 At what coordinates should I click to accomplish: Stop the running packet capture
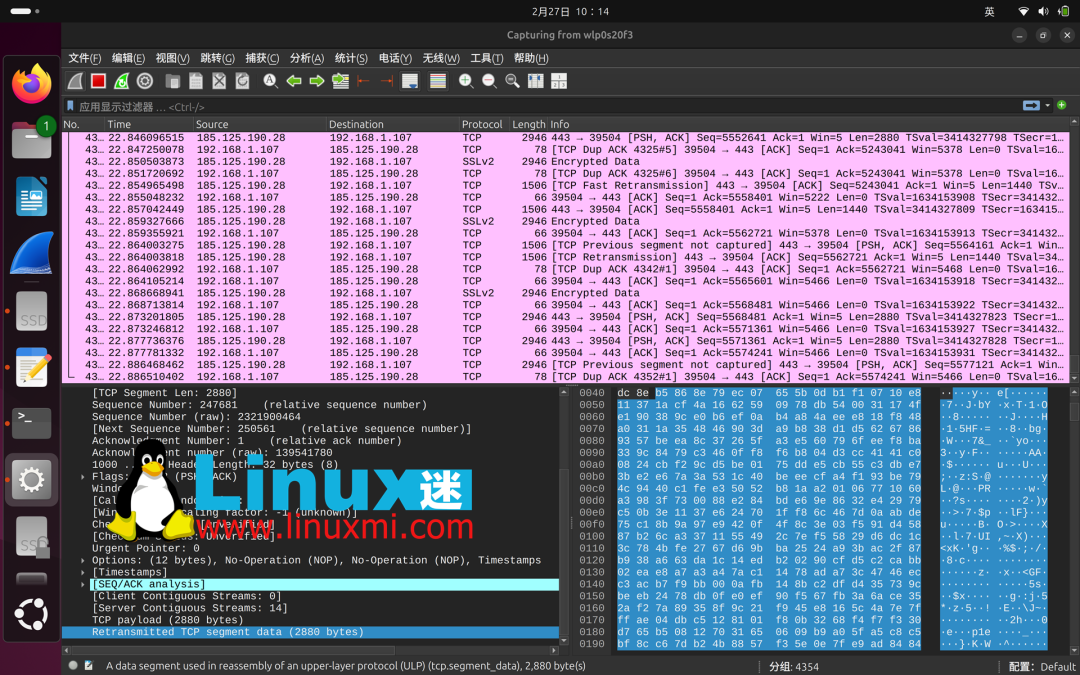coord(98,81)
